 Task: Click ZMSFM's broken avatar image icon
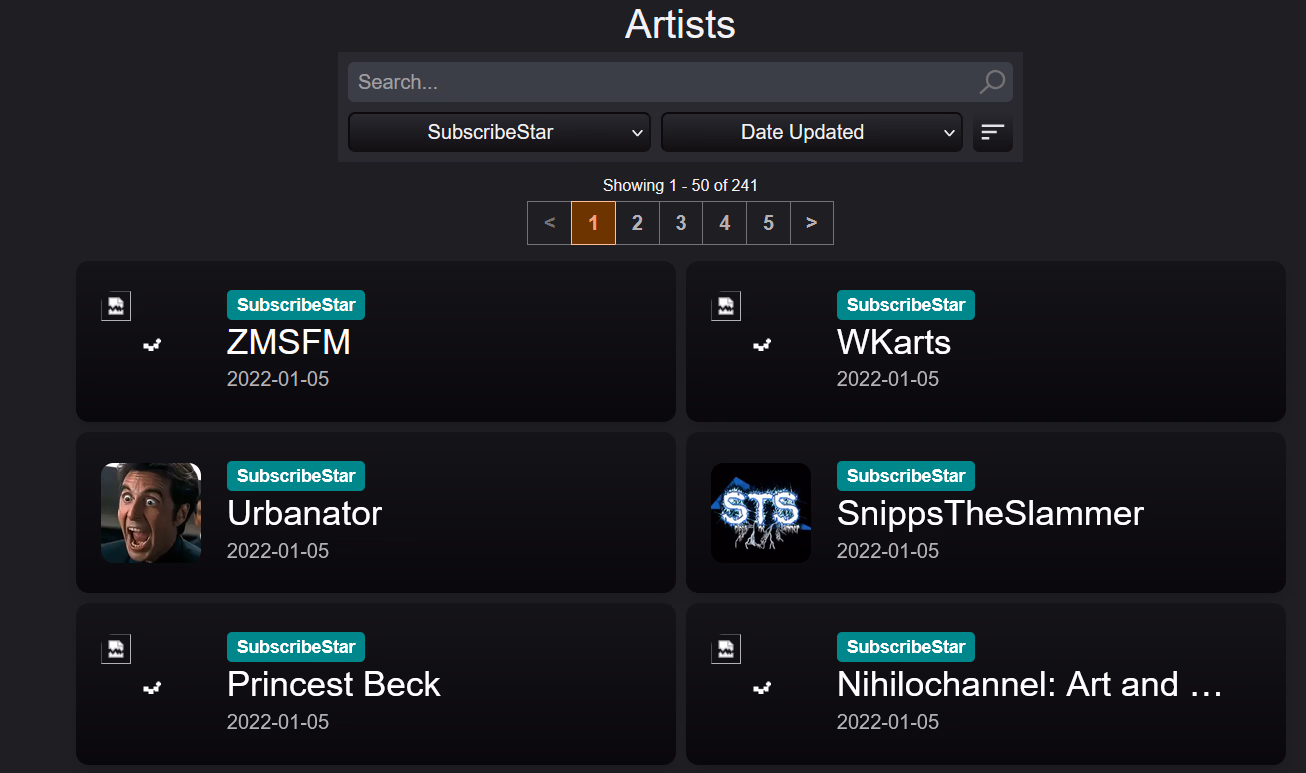(116, 306)
